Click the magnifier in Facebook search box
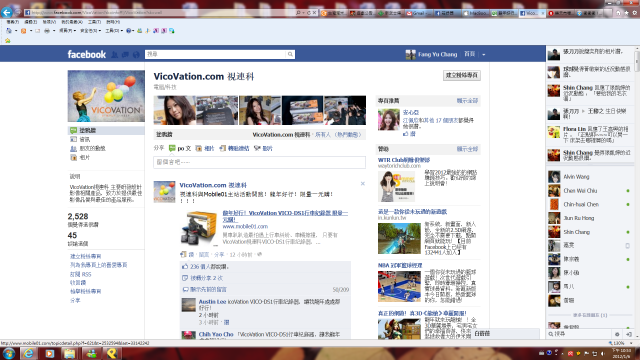The image size is (640, 360). 290,54
